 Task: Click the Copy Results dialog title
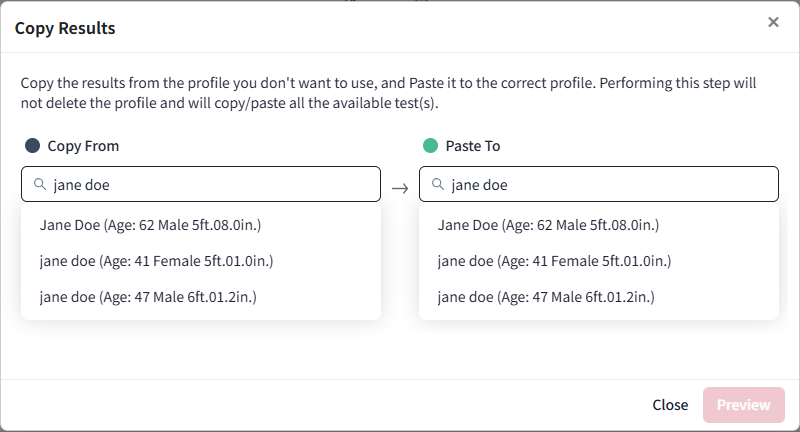click(x=65, y=28)
